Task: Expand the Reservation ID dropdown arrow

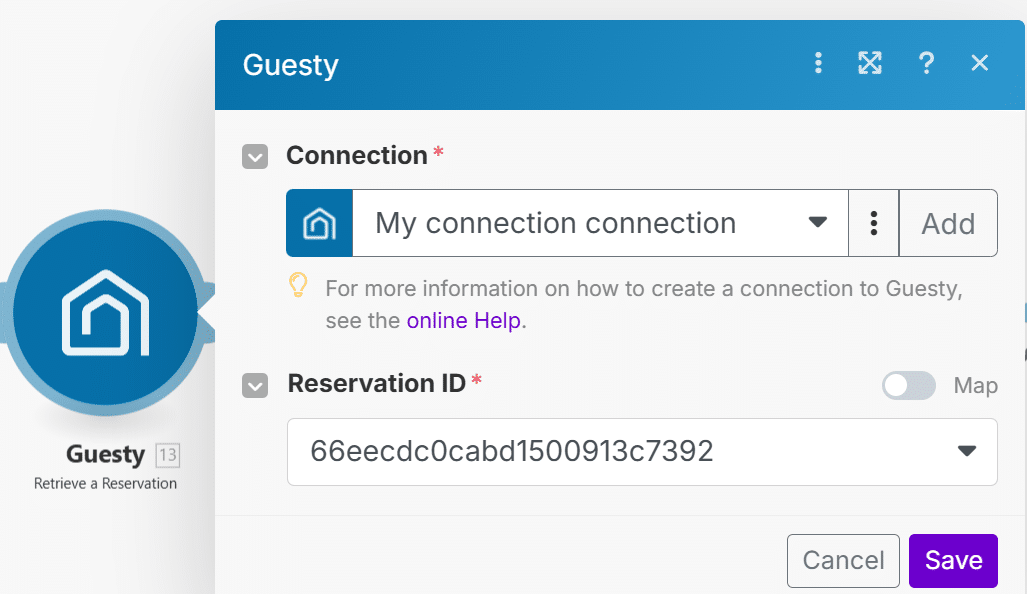Action: click(966, 451)
